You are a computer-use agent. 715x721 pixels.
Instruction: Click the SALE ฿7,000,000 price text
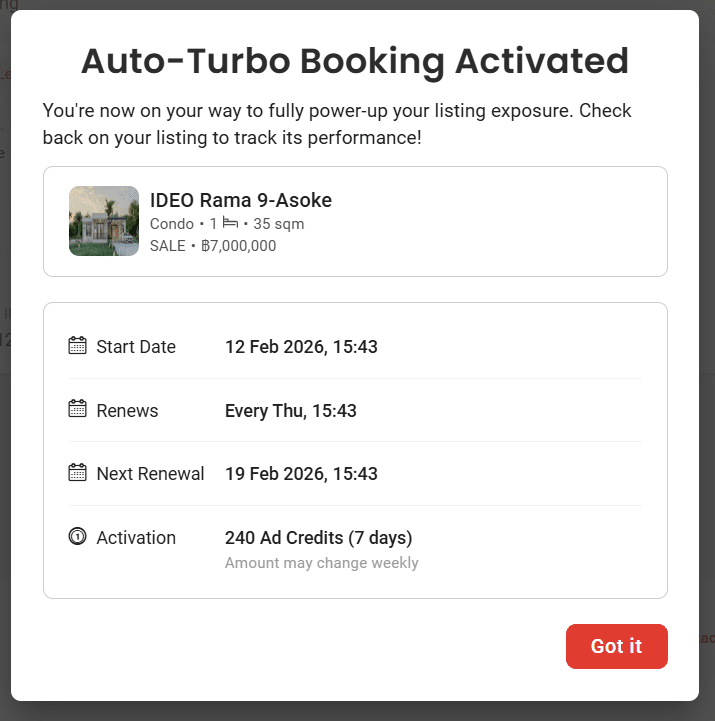213,246
